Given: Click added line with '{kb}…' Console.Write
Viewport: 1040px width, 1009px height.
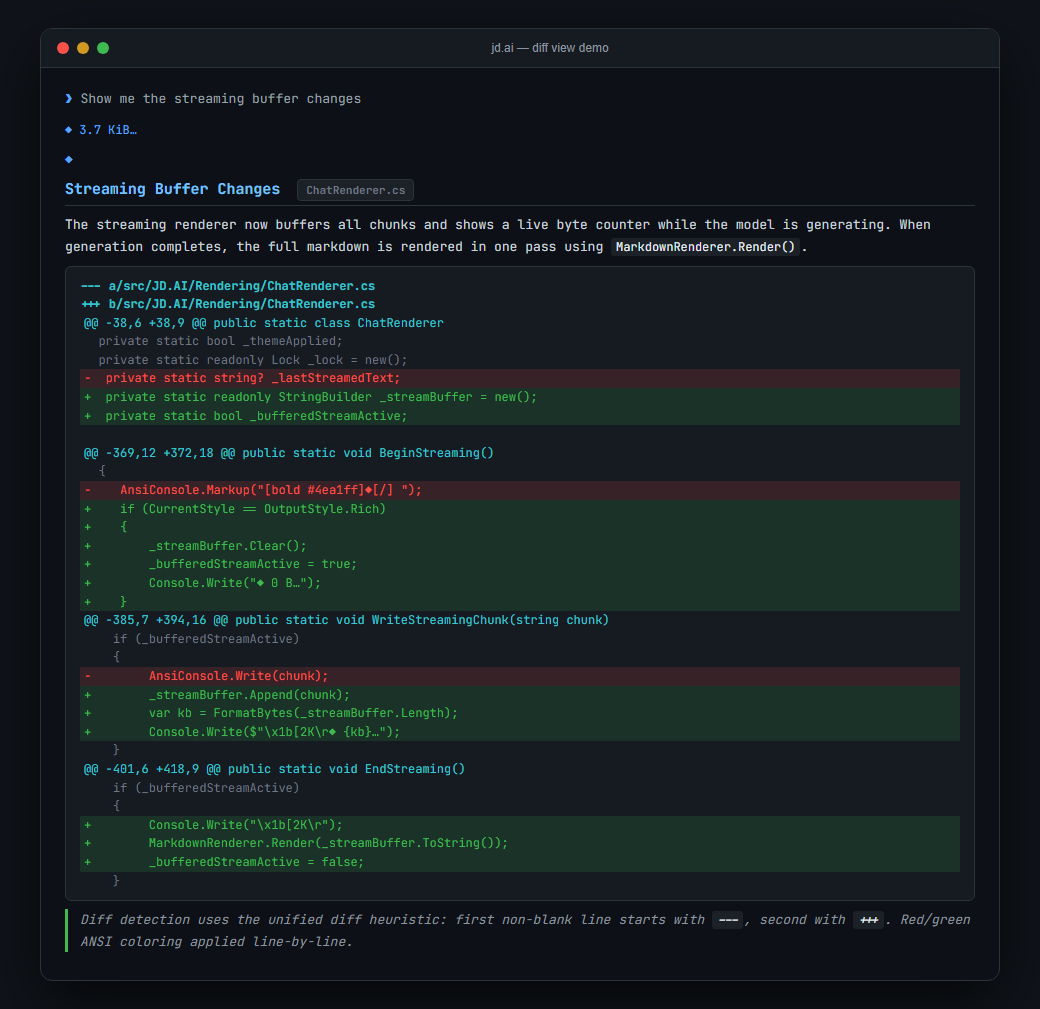Looking at the screenshot, I should point(520,732).
